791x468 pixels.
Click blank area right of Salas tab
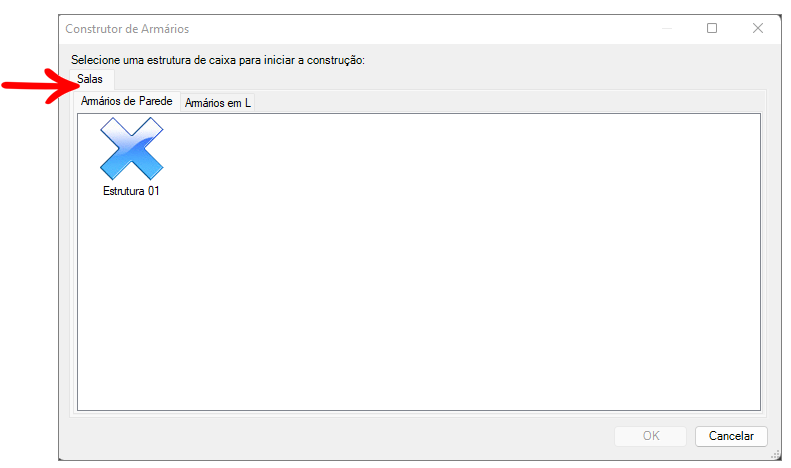pyautogui.click(x=400, y=78)
